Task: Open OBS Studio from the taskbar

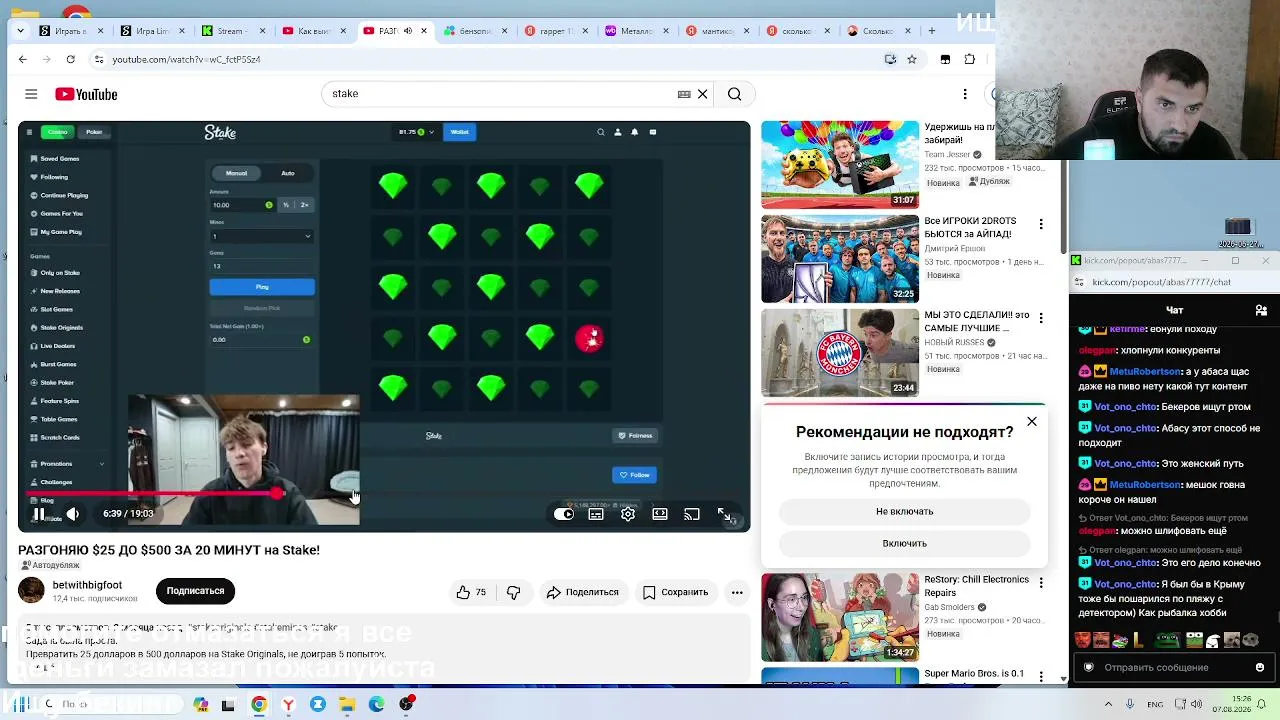Action: pyautogui.click(x=406, y=705)
